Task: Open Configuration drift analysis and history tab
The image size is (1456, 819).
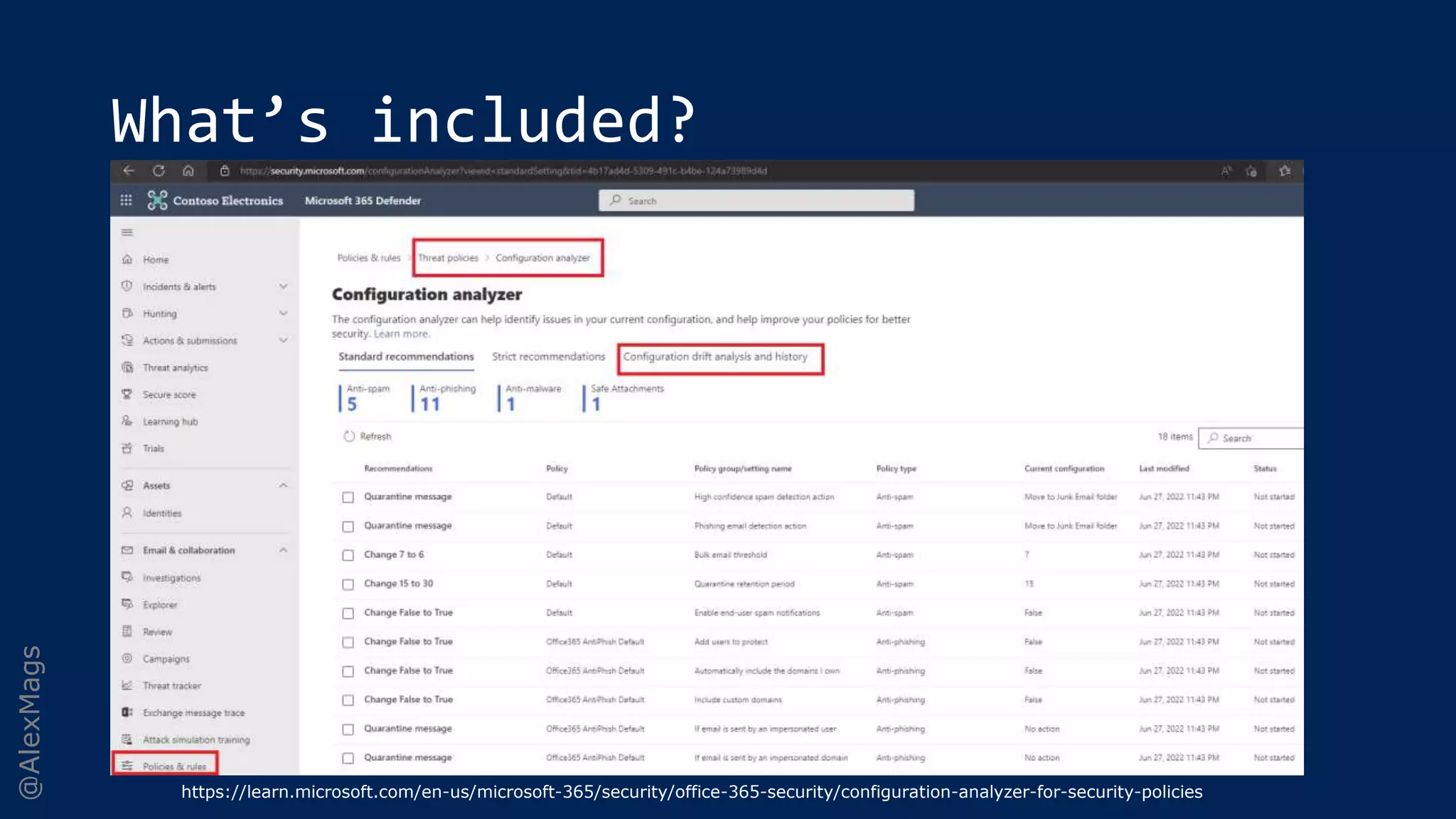Action: pyautogui.click(x=715, y=357)
